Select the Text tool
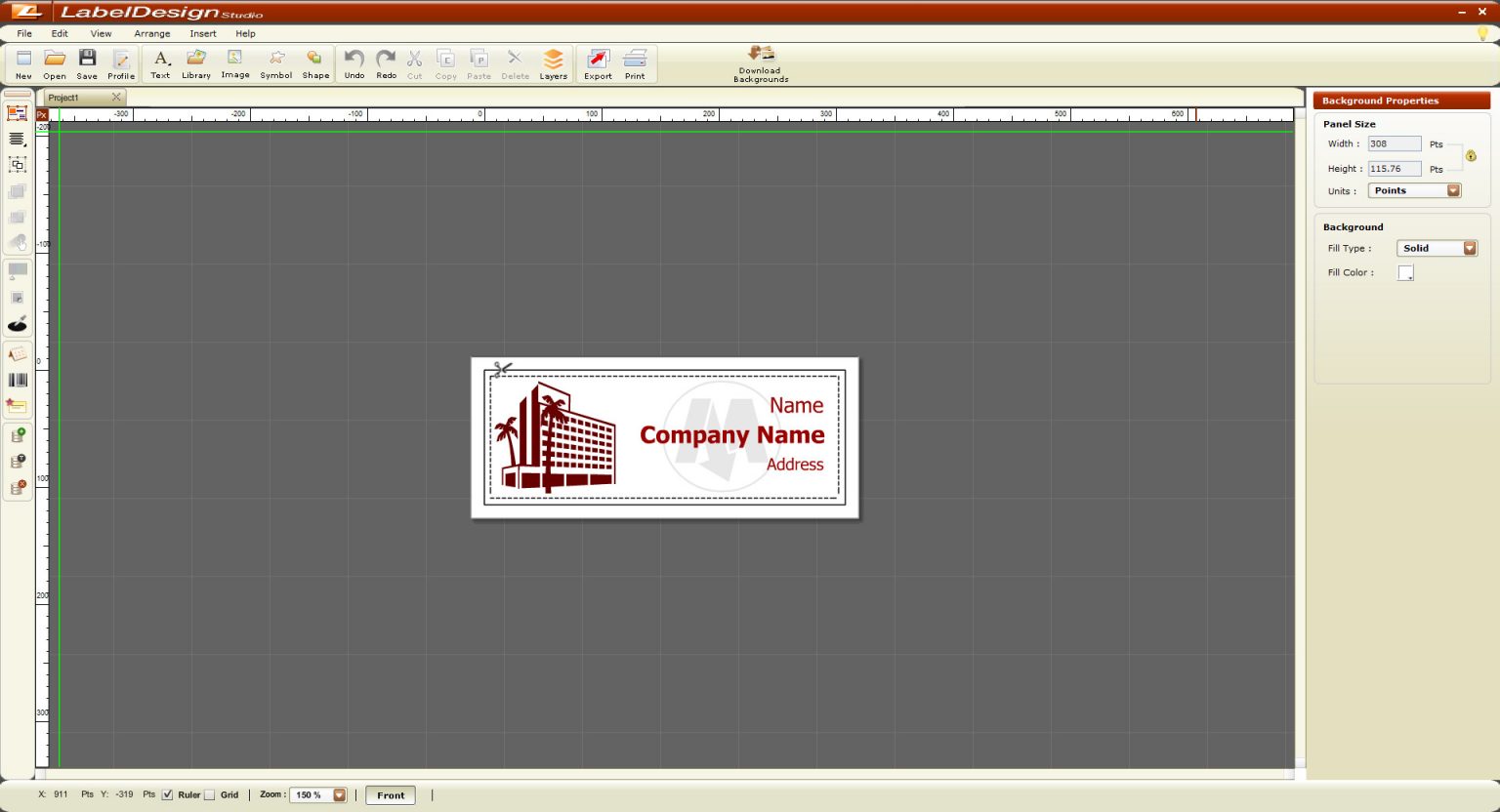Image resolution: width=1500 pixels, height=812 pixels. coord(160,64)
